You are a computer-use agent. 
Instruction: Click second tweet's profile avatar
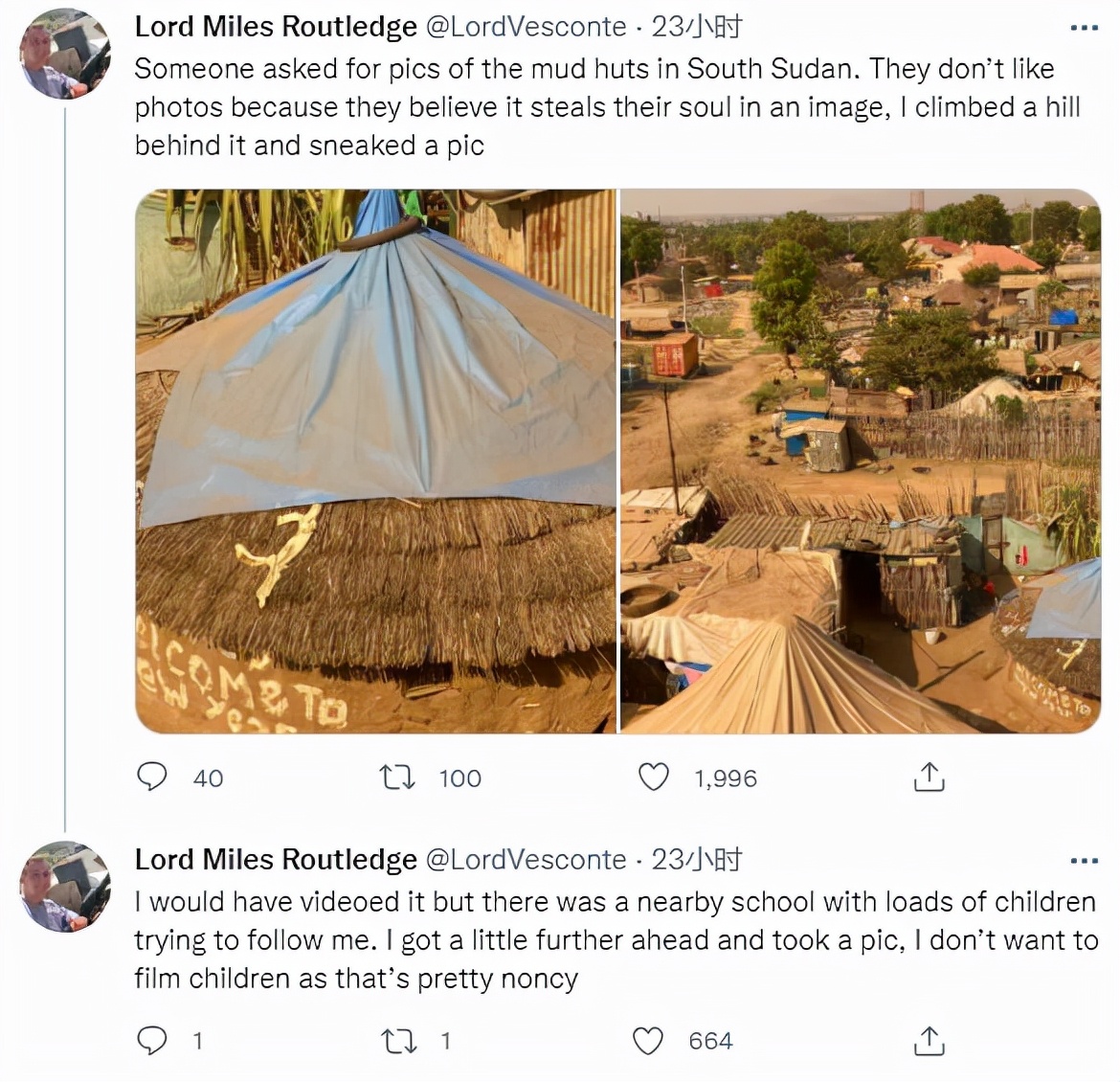(65, 889)
